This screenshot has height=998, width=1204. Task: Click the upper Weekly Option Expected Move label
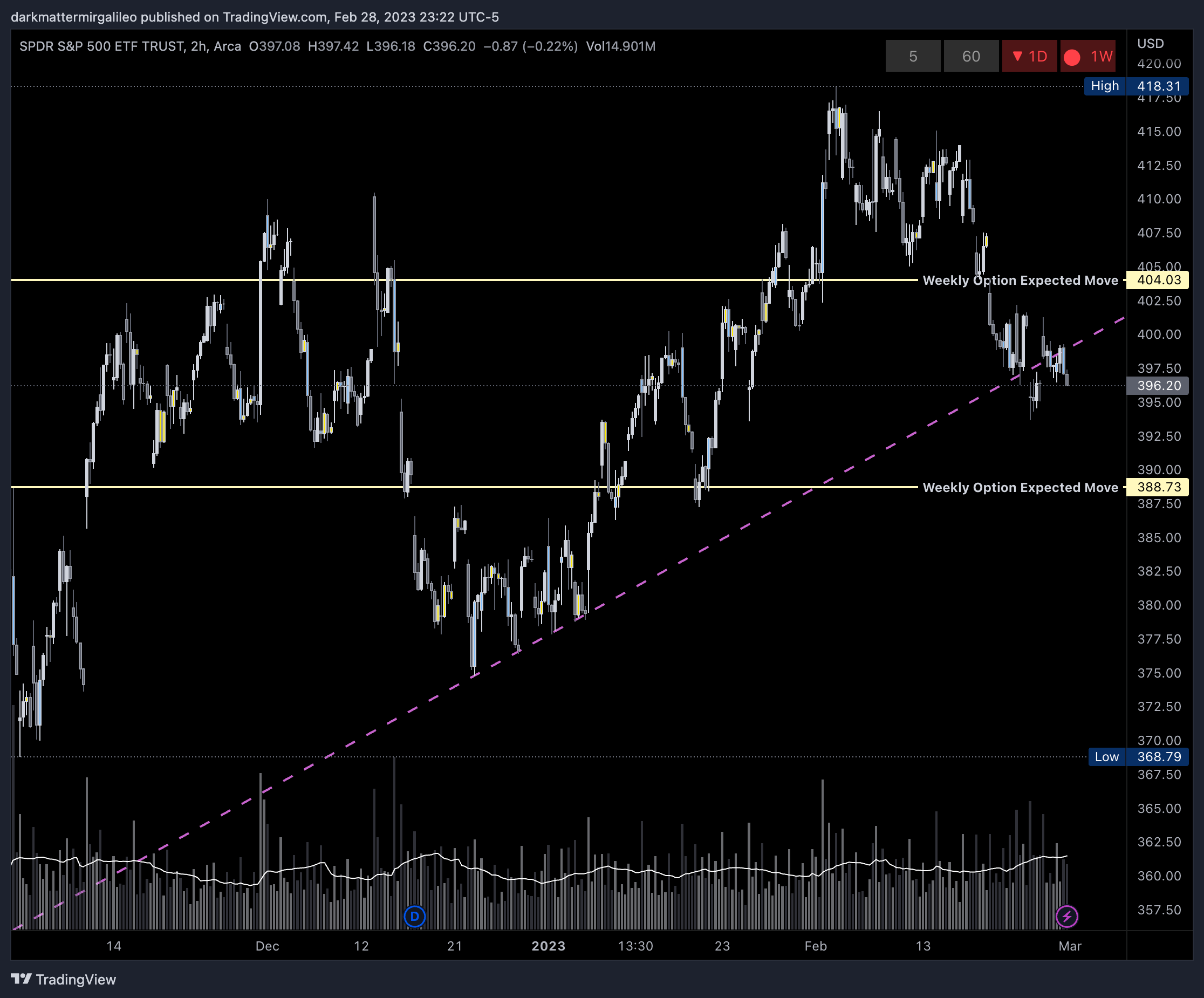[1021, 281]
